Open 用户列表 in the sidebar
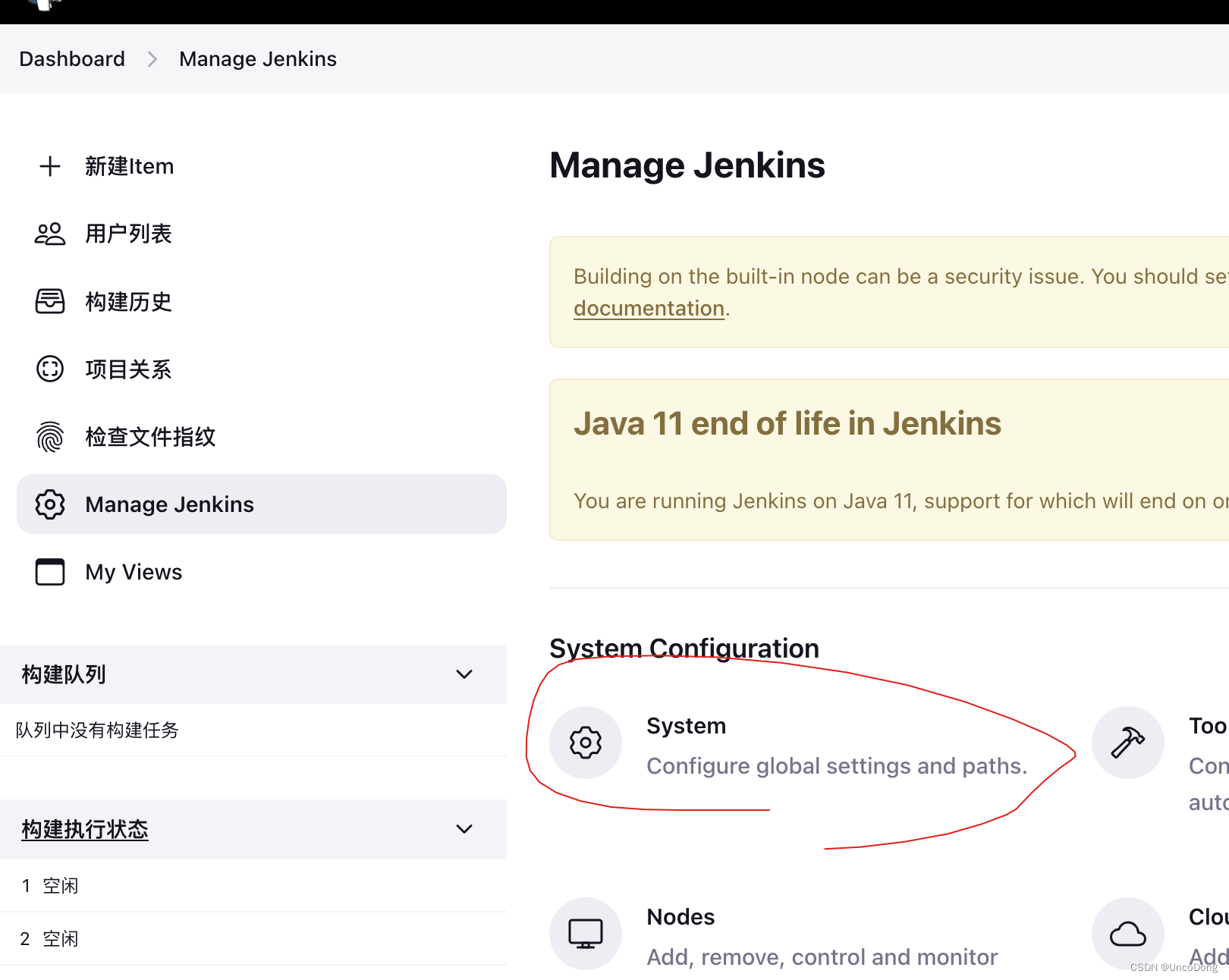This screenshot has height=980, width=1229. (x=261, y=234)
